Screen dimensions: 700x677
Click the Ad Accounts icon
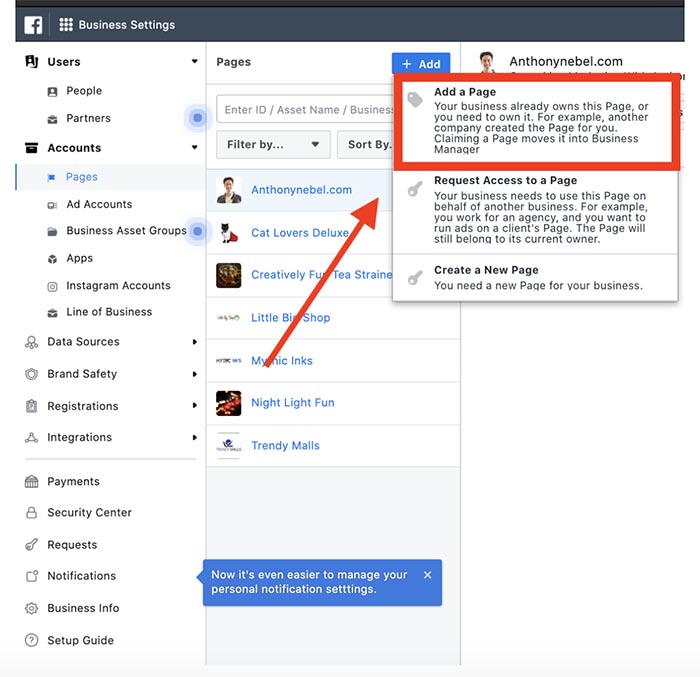[x=52, y=205]
